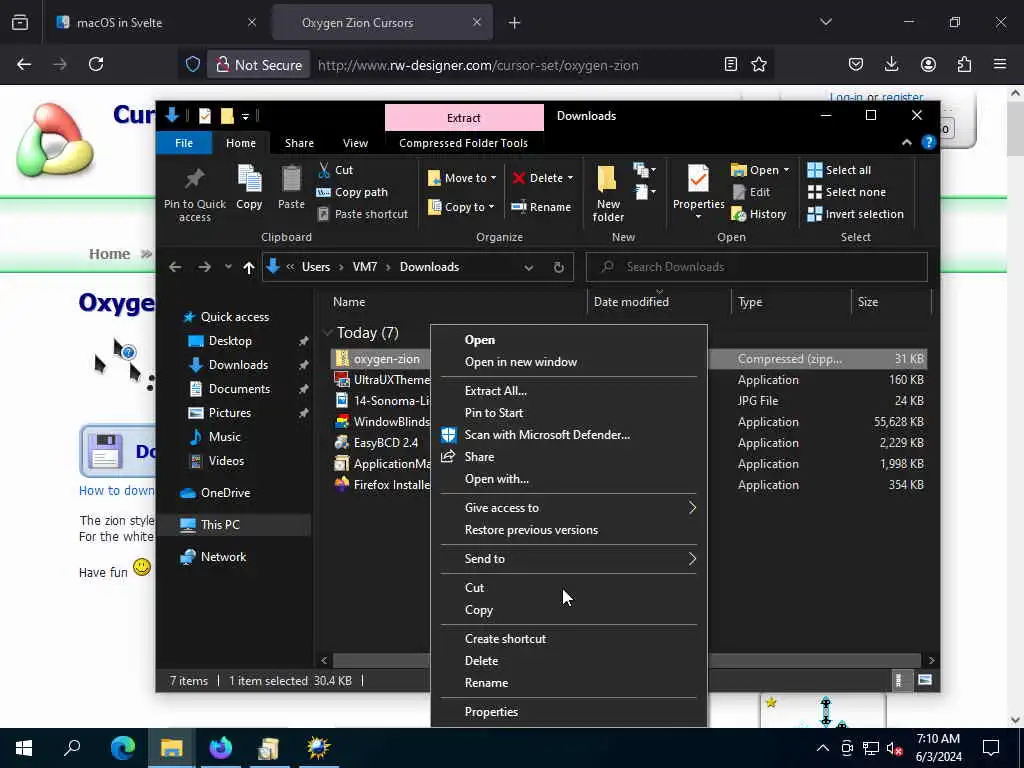Open Pictures in Quick access

coord(229,413)
